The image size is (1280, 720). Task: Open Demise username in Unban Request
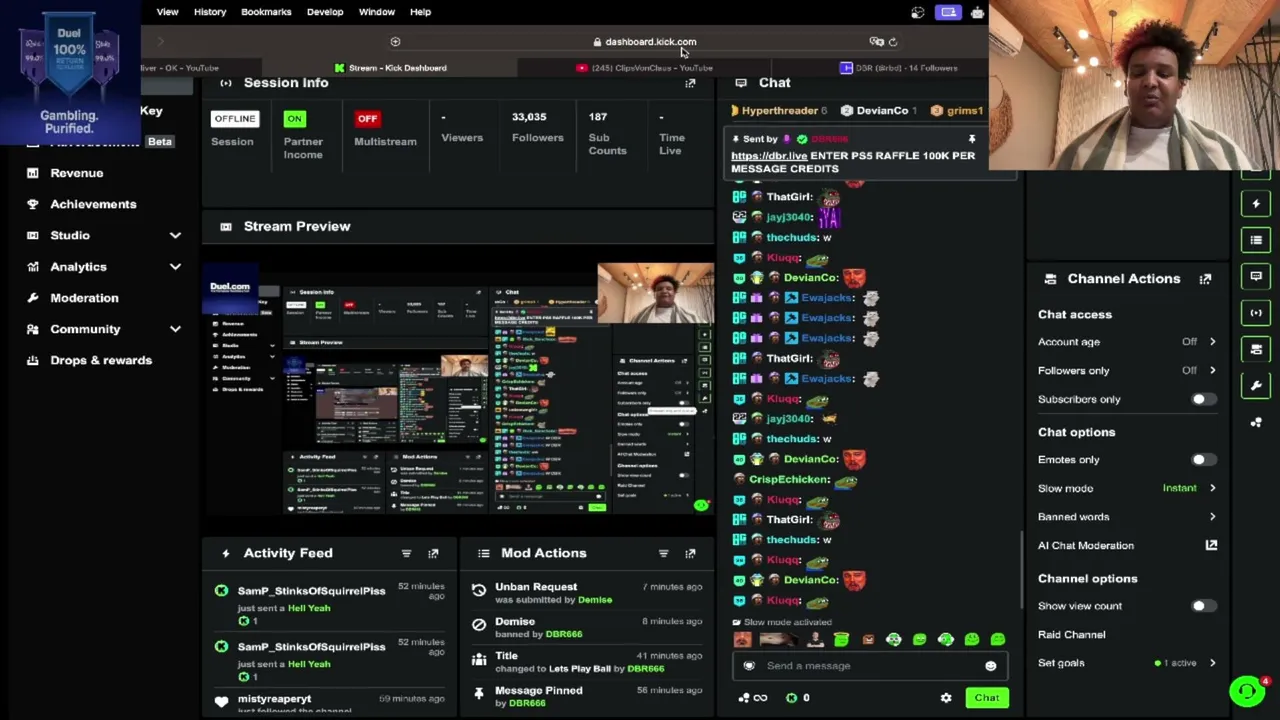[595, 600]
